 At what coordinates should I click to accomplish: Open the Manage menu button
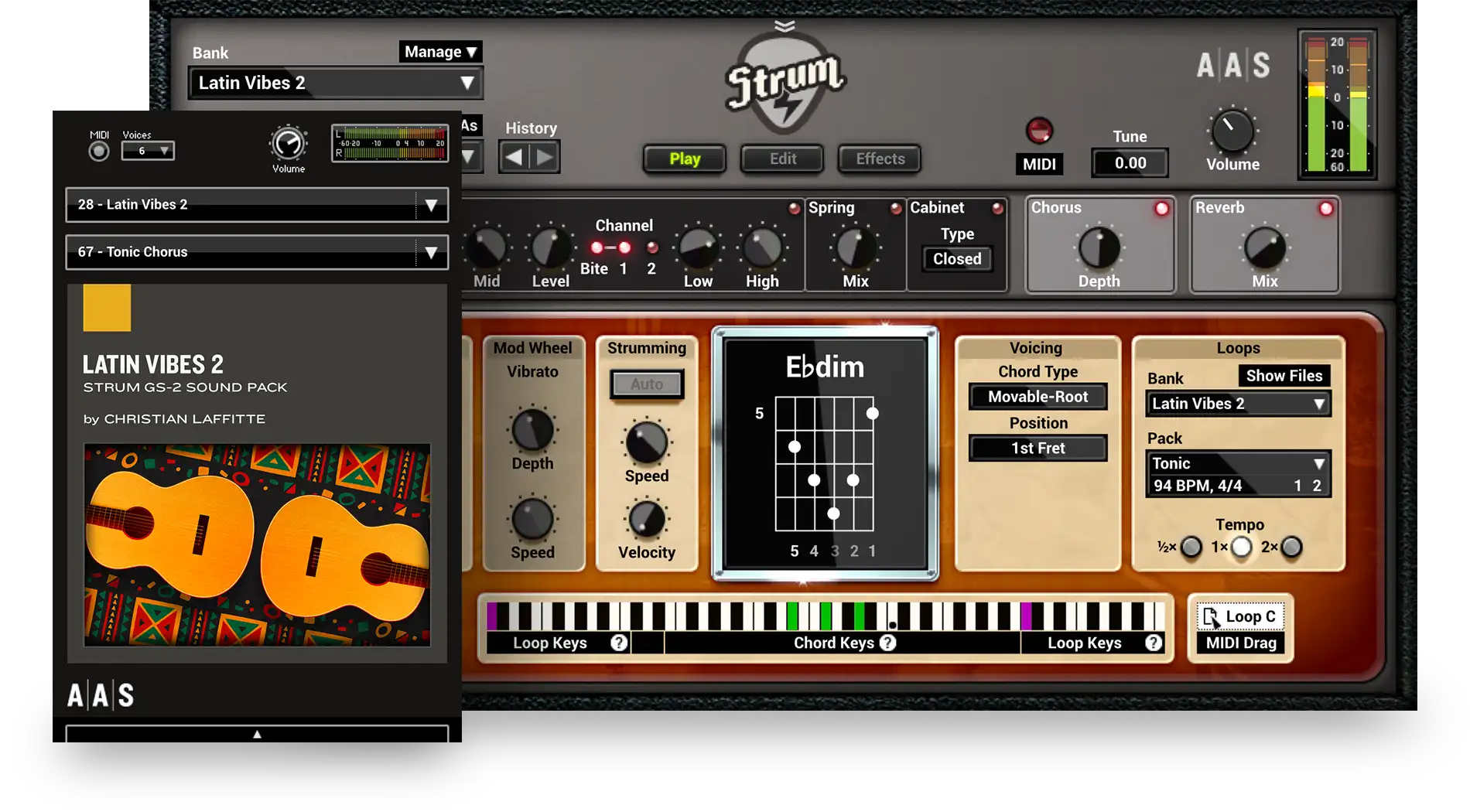pyautogui.click(x=439, y=52)
